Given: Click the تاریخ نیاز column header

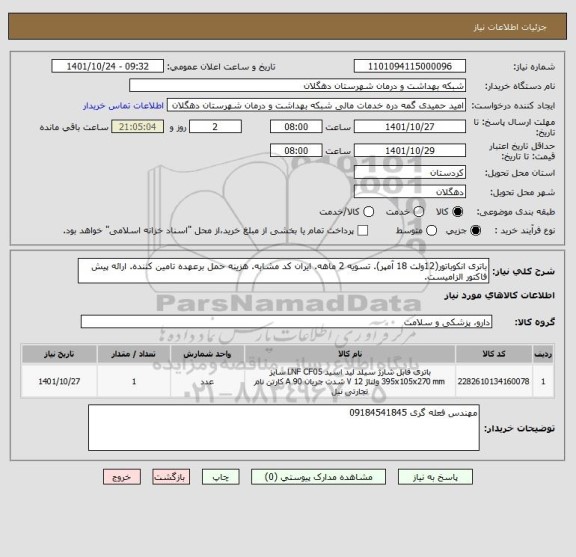Looking at the screenshot, I should tap(59, 354).
